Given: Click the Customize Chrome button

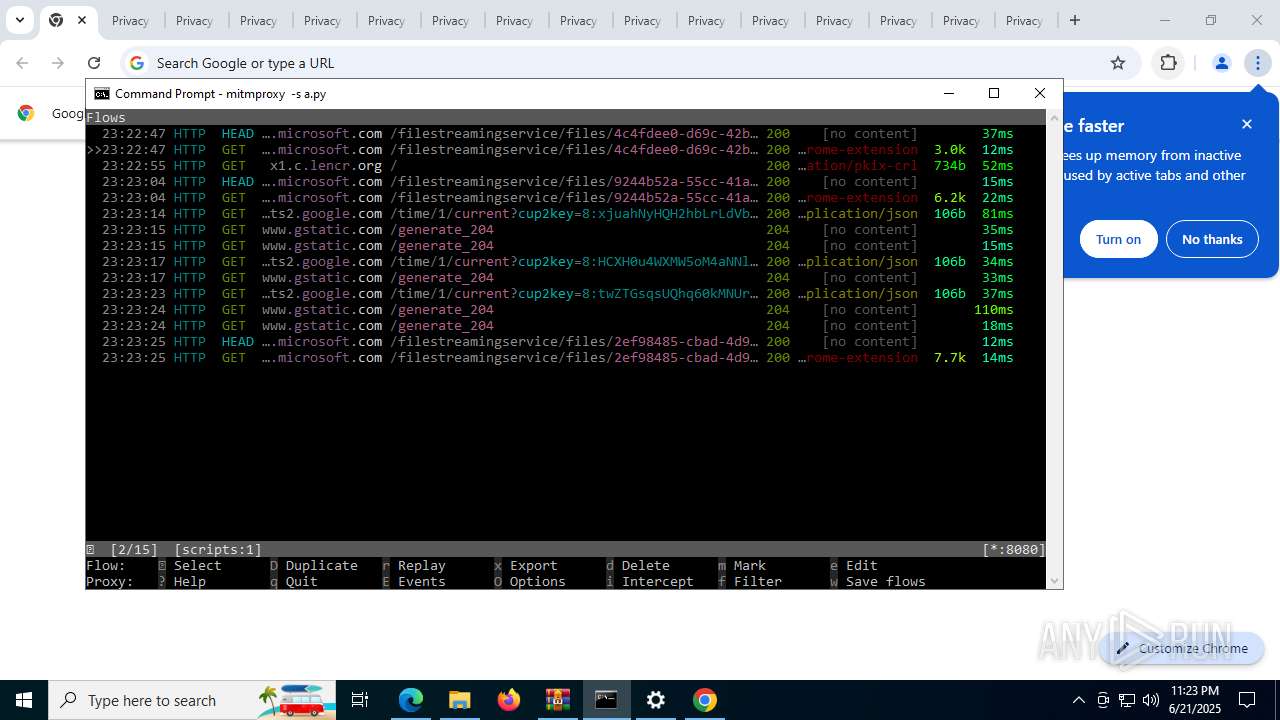Looking at the screenshot, I should [1182, 648].
